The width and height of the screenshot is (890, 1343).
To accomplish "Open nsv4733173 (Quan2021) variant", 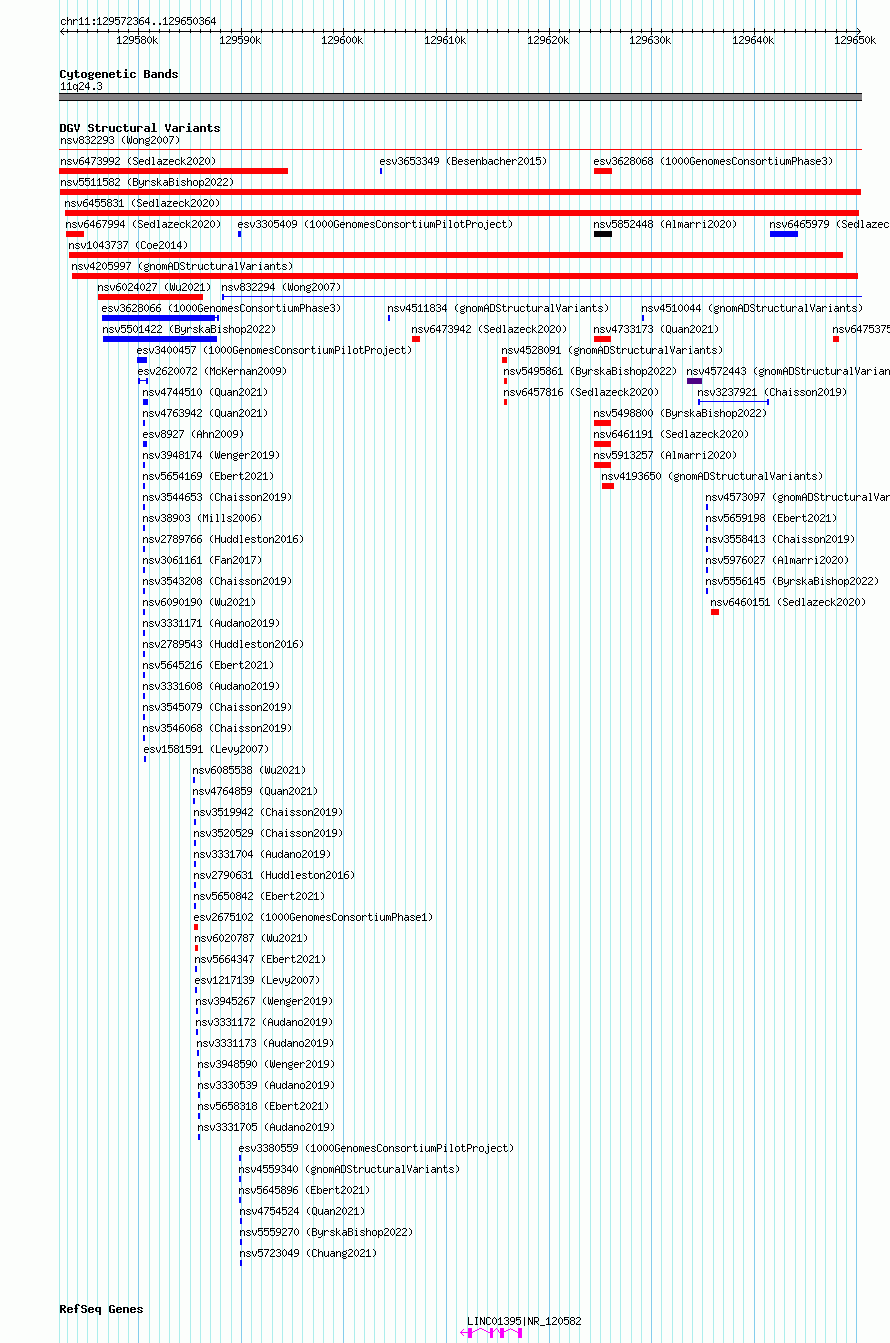I will pyautogui.click(x=656, y=329).
